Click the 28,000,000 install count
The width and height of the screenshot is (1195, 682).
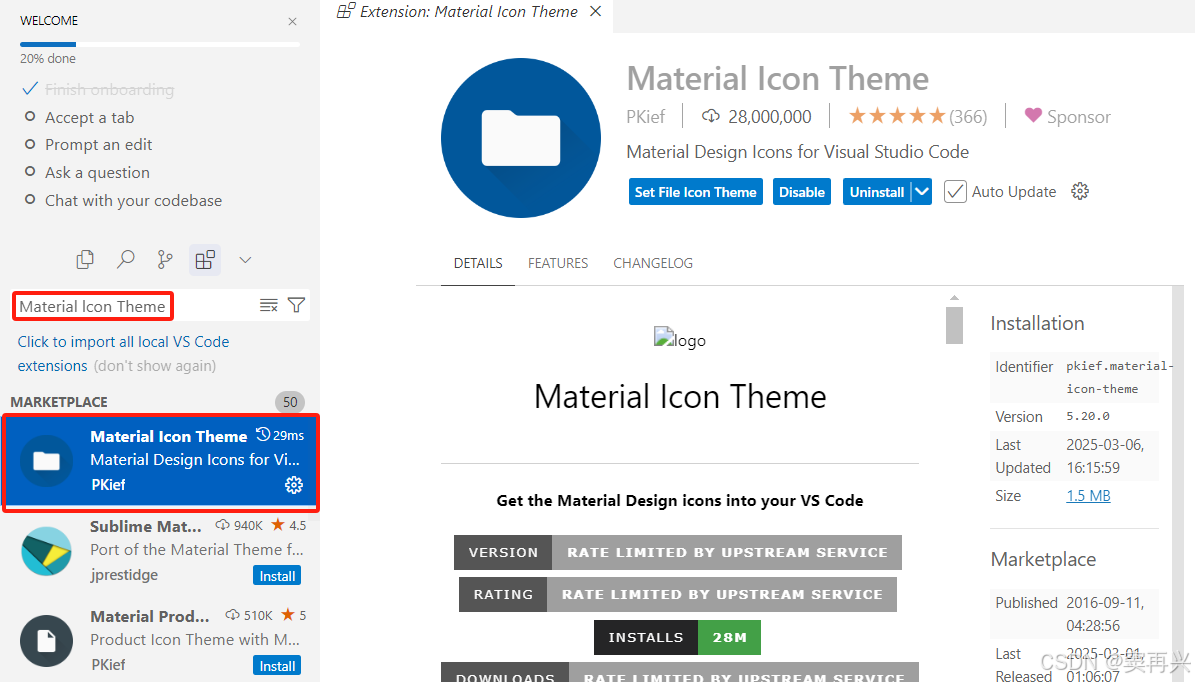[757, 117]
